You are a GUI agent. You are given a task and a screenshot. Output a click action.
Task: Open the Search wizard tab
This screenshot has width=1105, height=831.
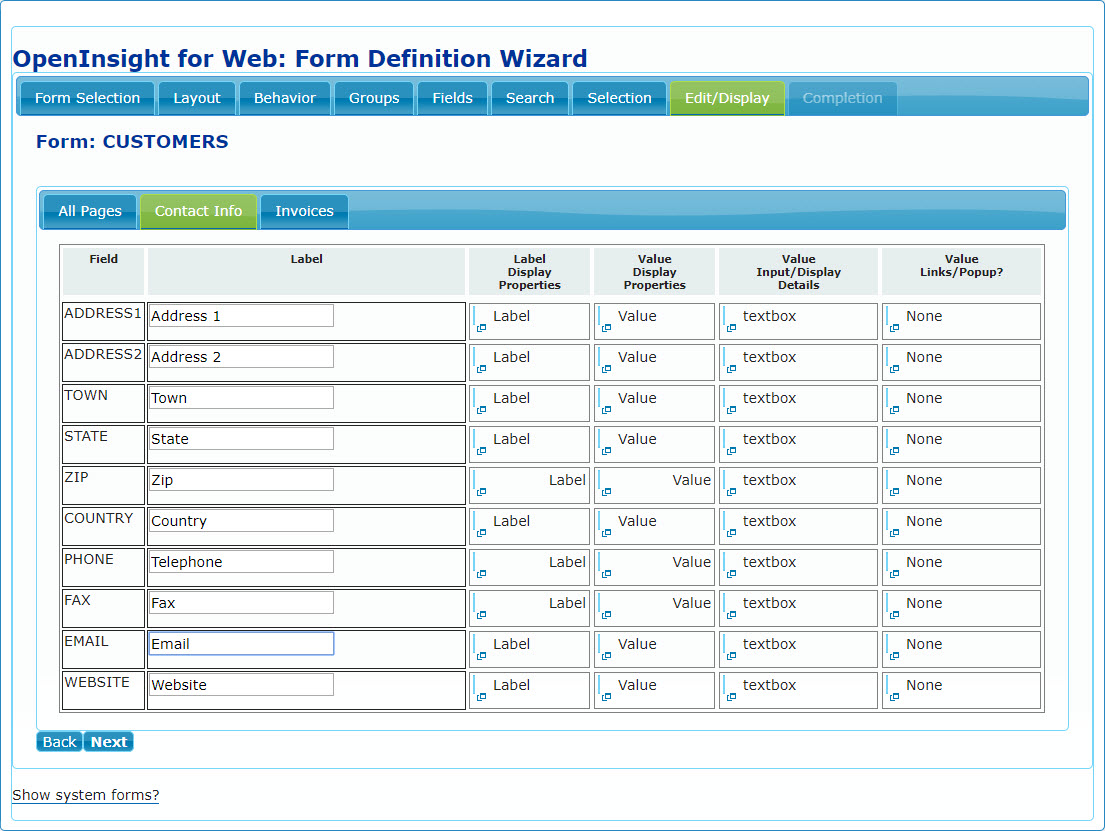(530, 98)
